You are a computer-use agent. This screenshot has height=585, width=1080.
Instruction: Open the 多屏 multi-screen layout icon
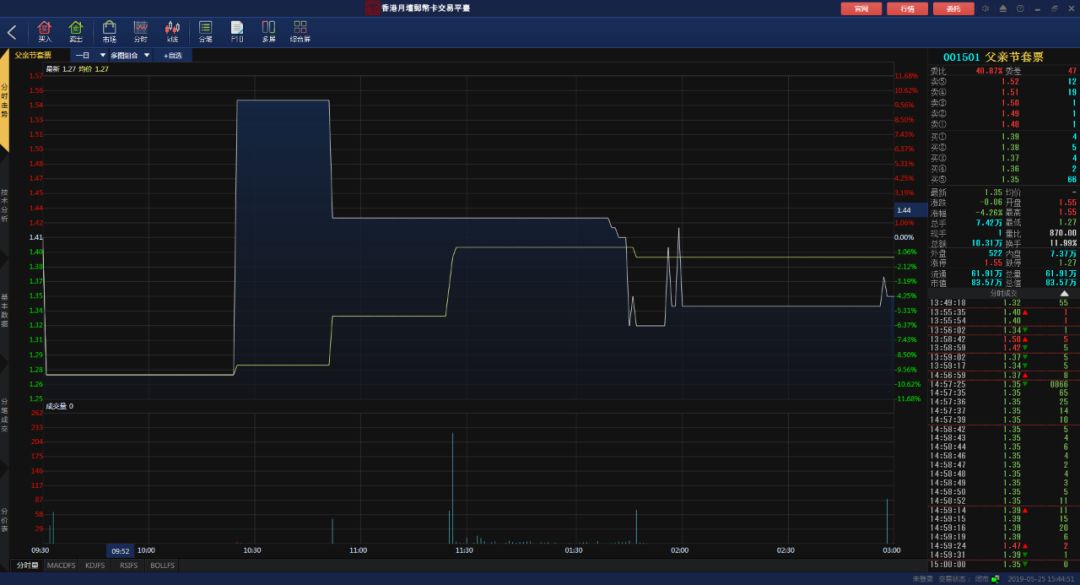pyautogui.click(x=268, y=31)
